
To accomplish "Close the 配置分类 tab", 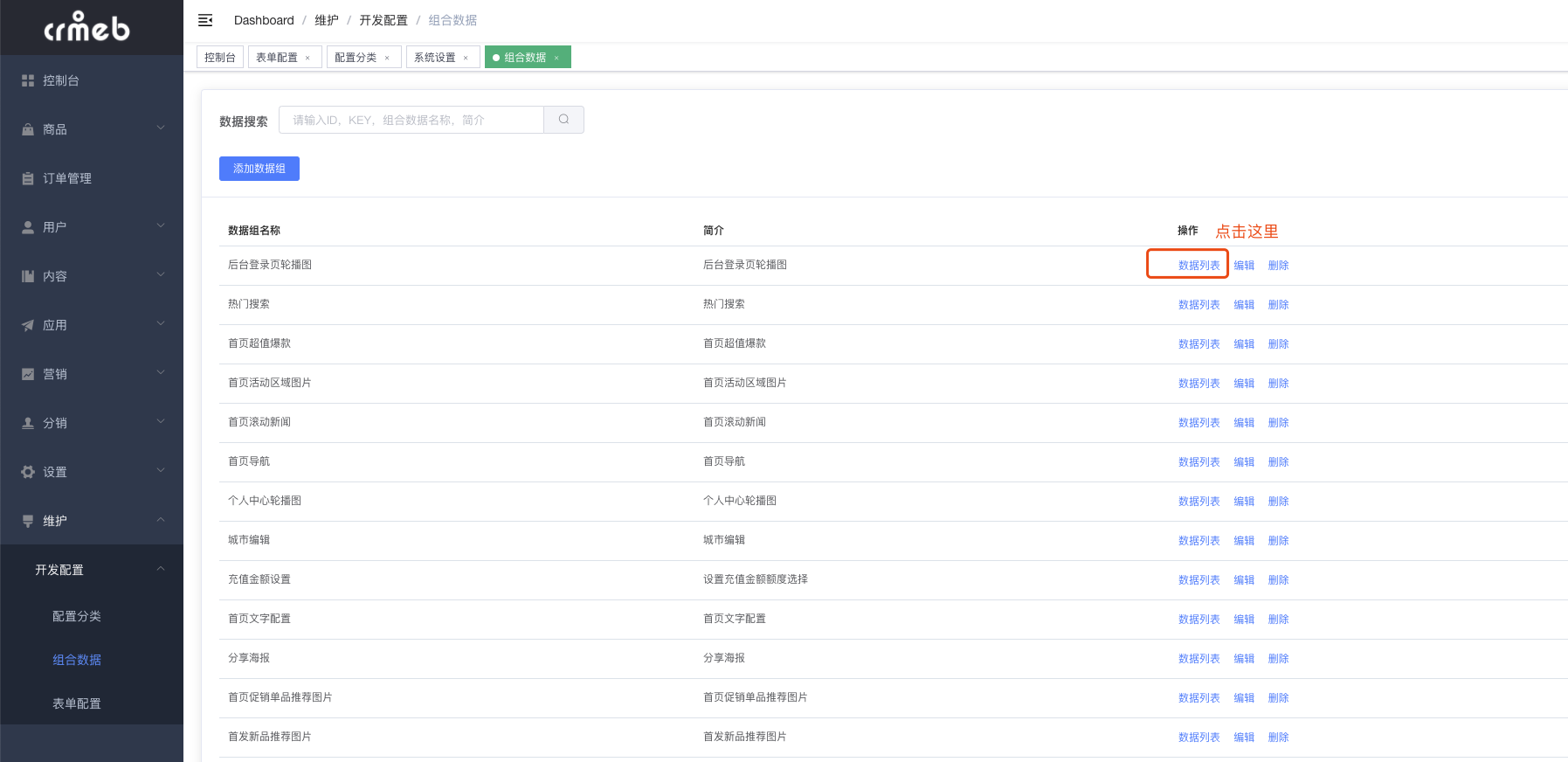I will point(387,58).
